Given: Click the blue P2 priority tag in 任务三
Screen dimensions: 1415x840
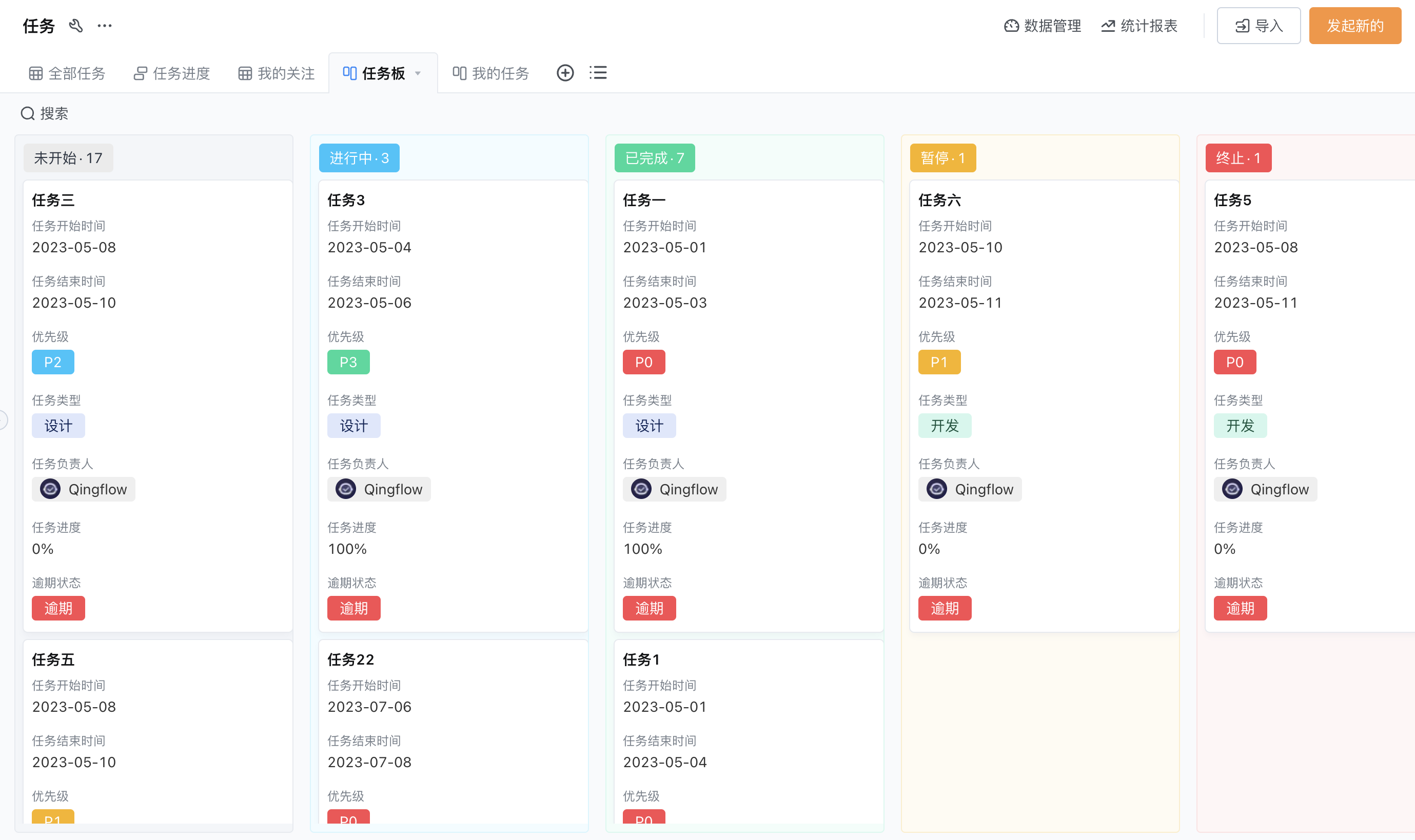Looking at the screenshot, I should 53,362.
